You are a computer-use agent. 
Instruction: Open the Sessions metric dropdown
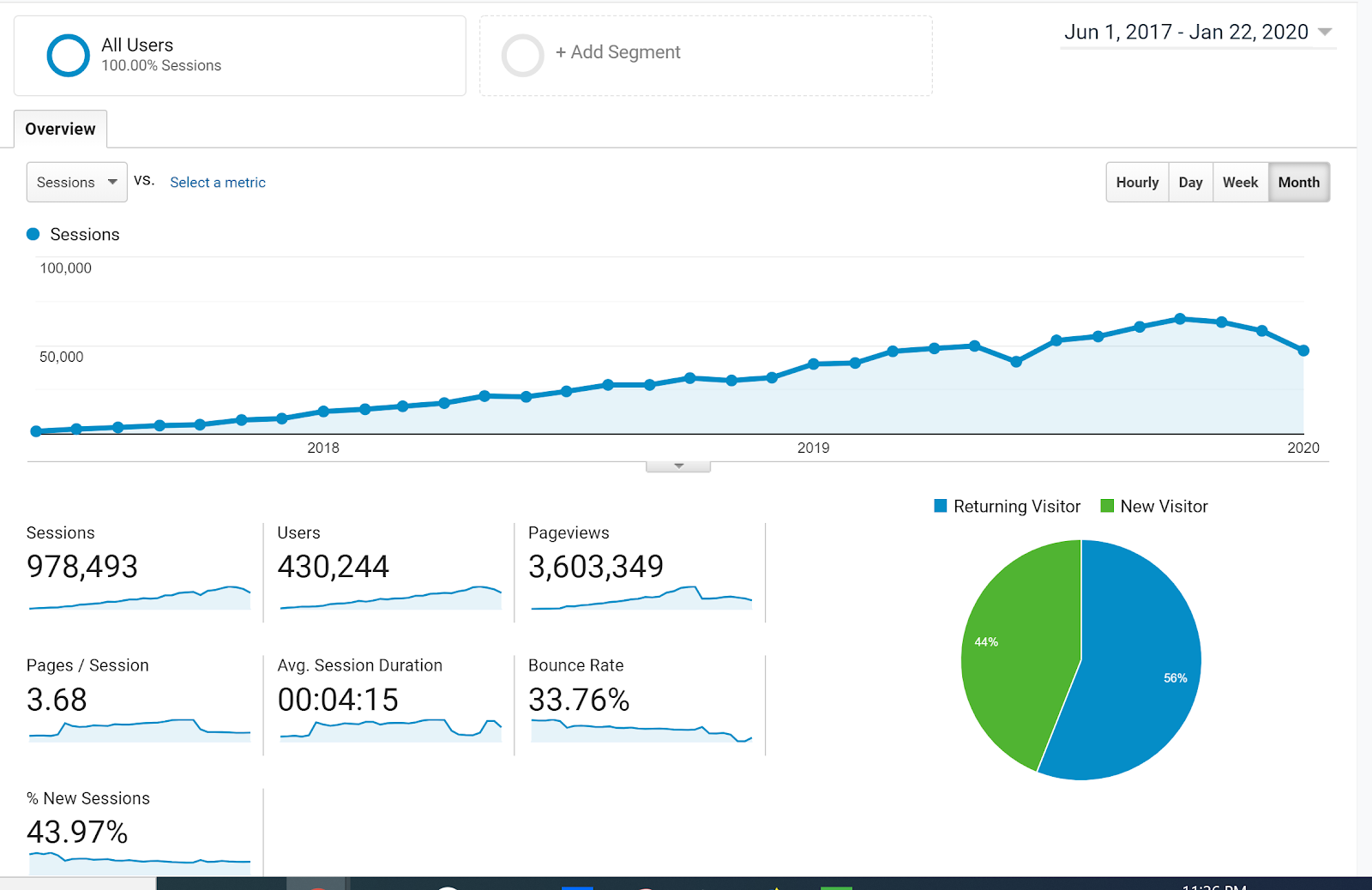click(x=76, y=182)
